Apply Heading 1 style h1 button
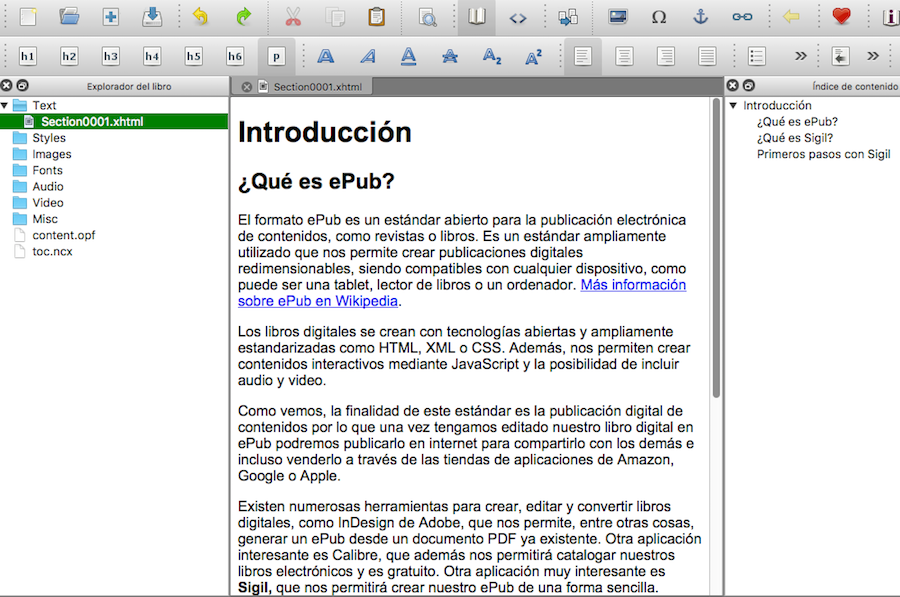900x597 pixels. click(28, 56)
